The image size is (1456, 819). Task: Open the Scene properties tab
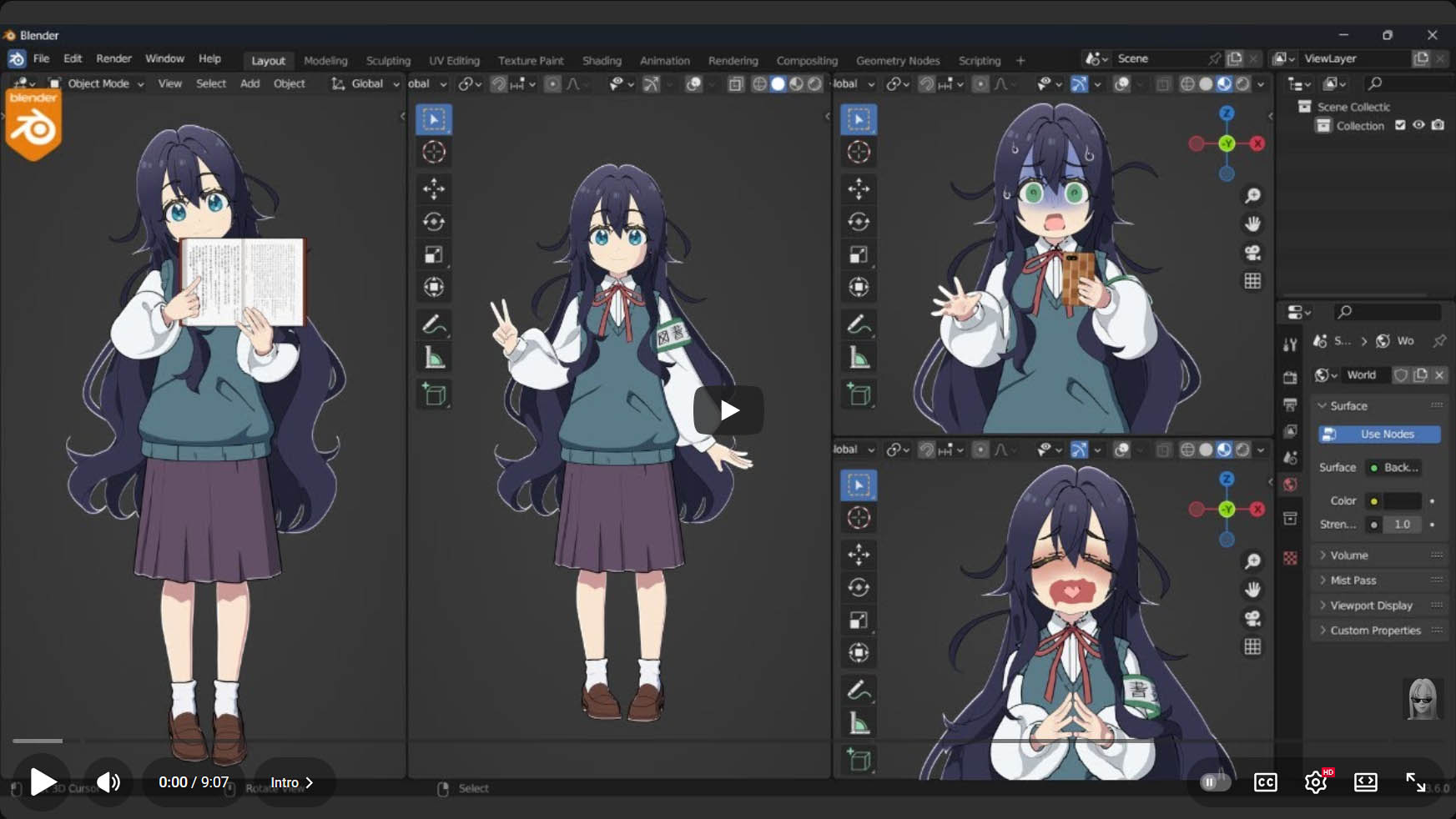pos(1290,458)
